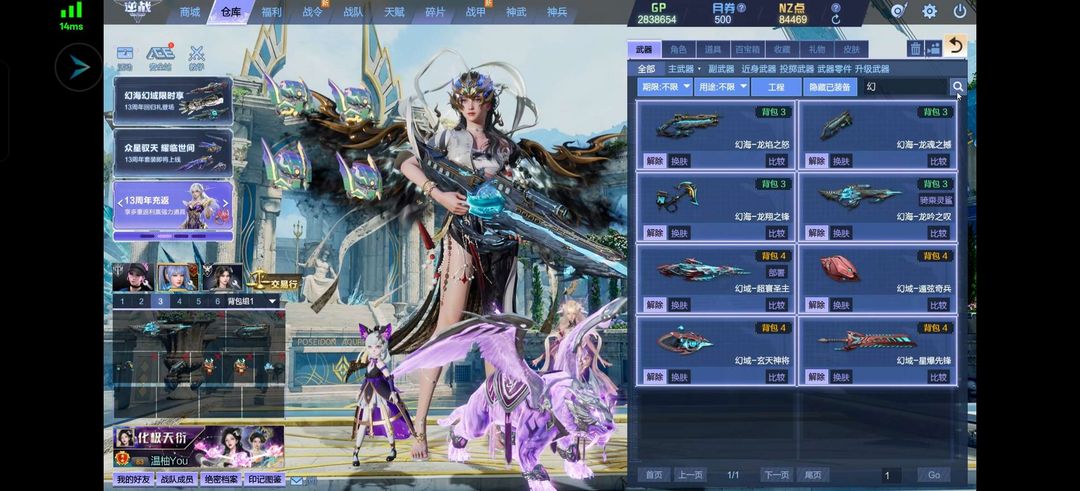The height and width of the screenshot is (491, 1080).
Task: Expand the 主武器 submenu arrow
Action: [698, 69]
